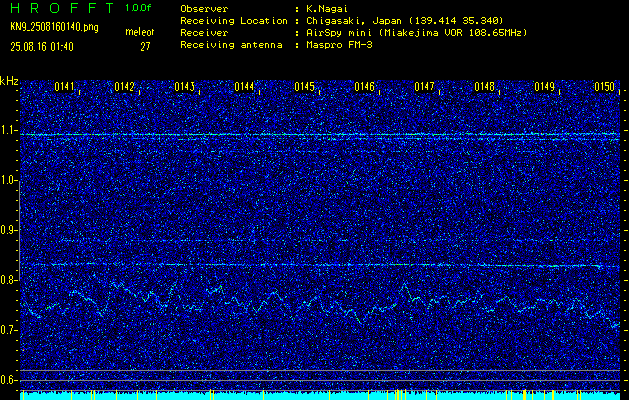Click the meteor count value 27

(x=145, y=47)
